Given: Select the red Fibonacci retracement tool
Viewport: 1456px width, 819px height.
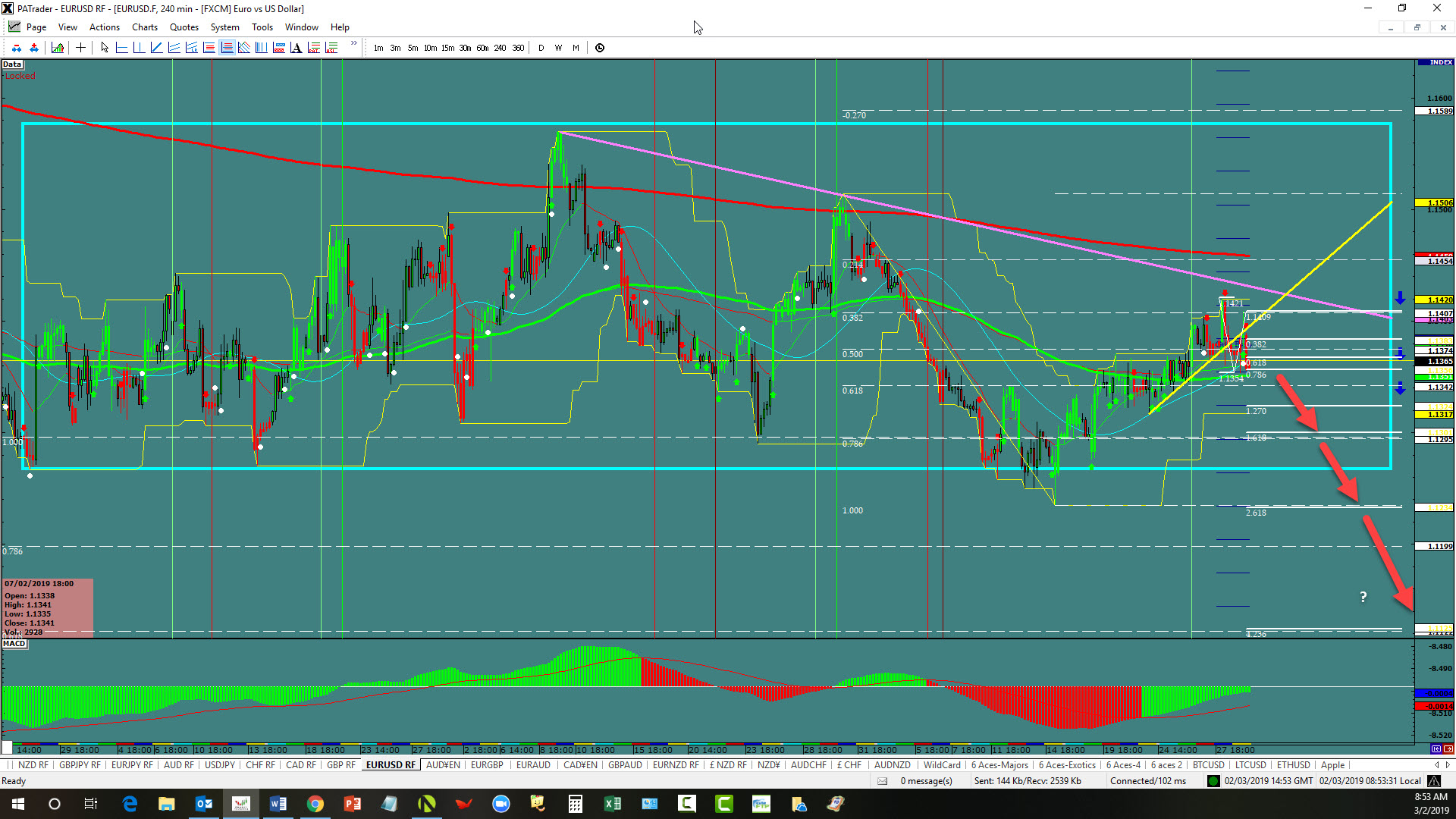Looking at the screenshot, I should click(209, 48).
